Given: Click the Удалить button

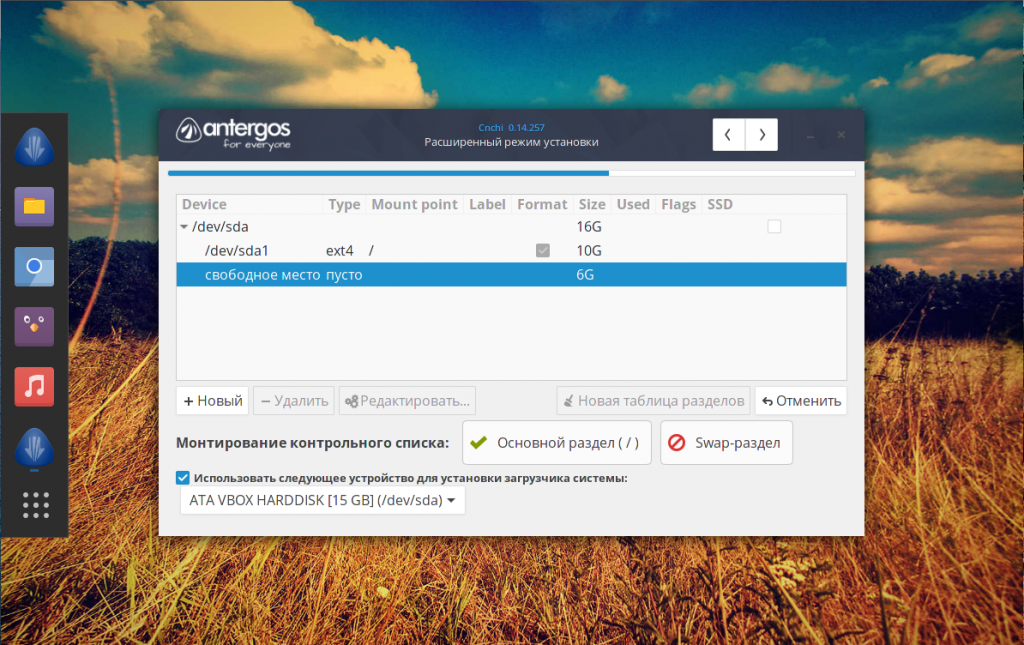Looking at the screenshot, I should tap(294, 401).
